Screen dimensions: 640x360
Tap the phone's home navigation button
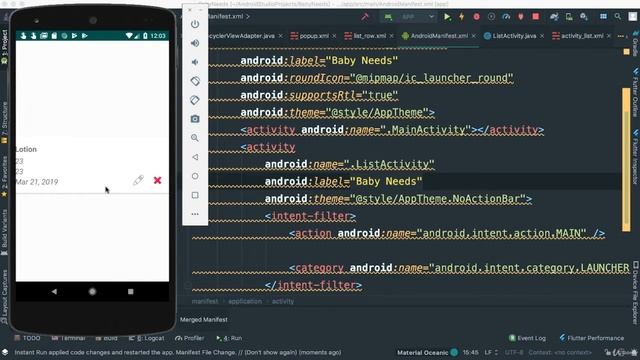click(x=92, y=291)
